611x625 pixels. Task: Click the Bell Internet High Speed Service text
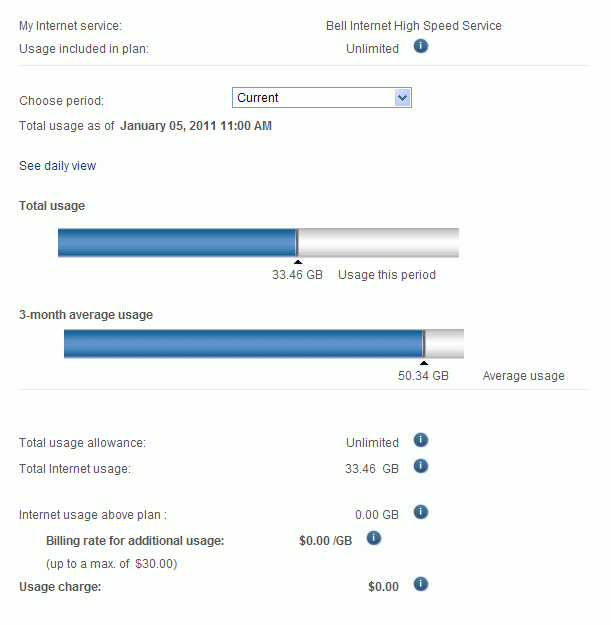pos(414,26)
